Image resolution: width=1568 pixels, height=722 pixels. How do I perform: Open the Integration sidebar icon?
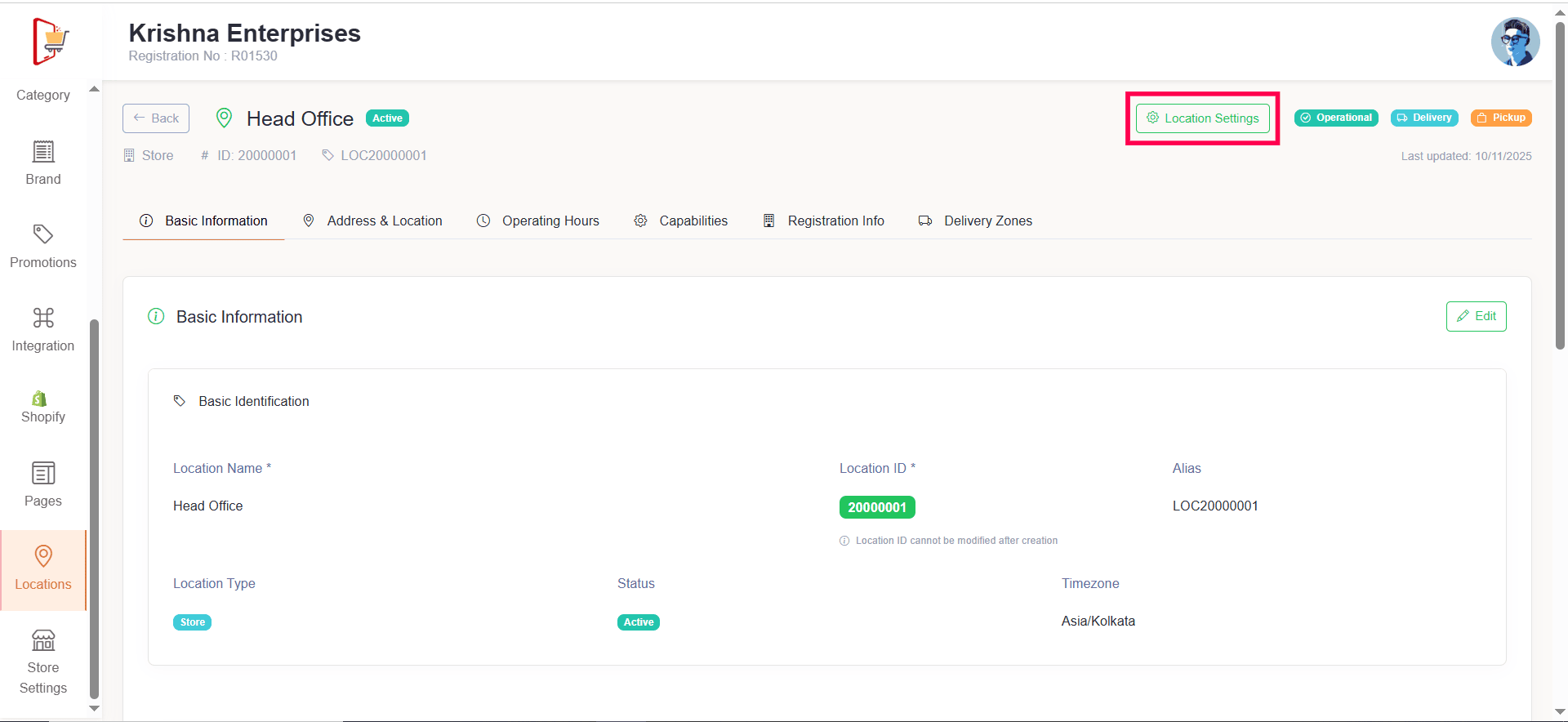(x=43, y=318)
